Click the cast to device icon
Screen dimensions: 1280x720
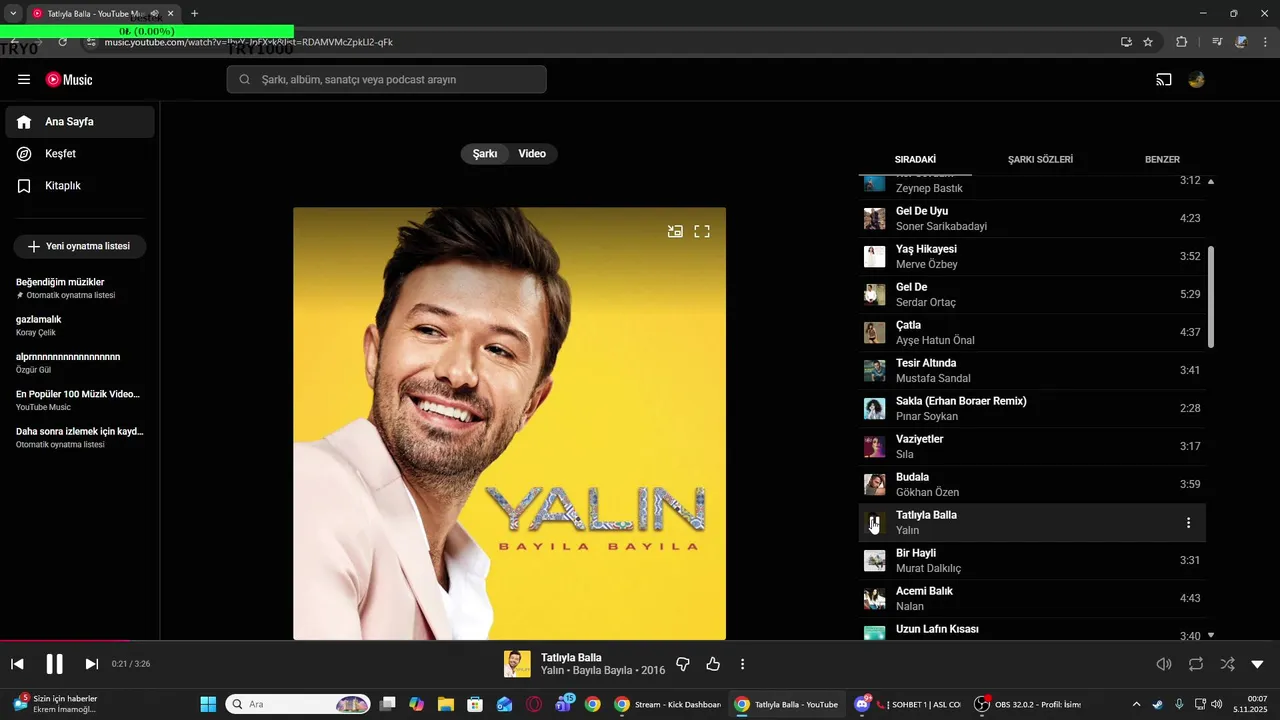(x=1164, y=79)
